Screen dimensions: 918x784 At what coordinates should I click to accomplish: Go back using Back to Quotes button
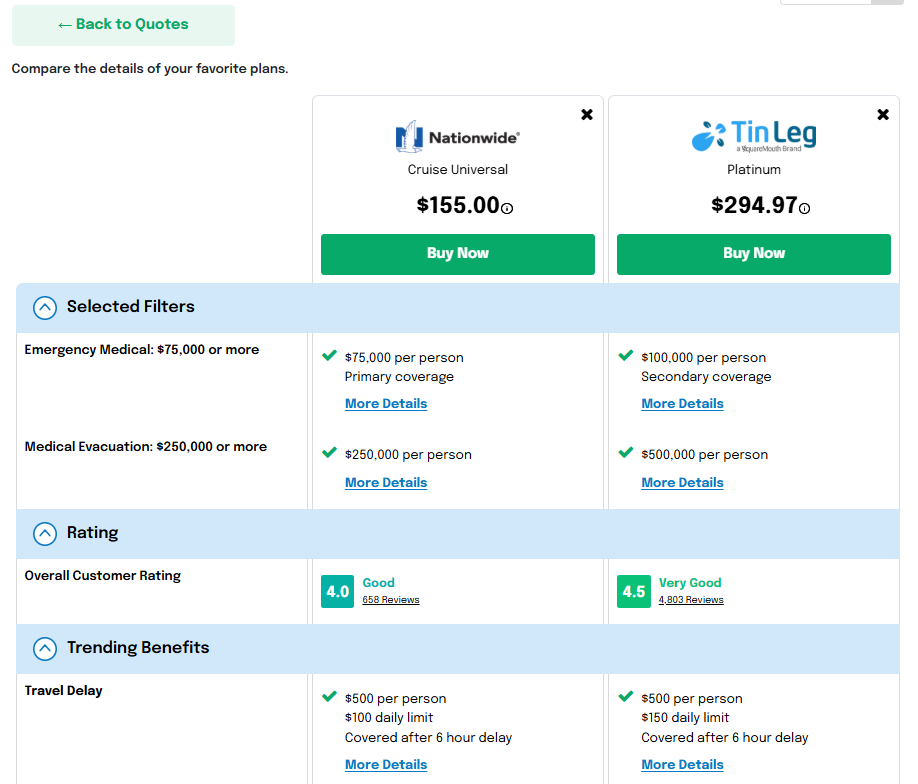click(124, 25)
